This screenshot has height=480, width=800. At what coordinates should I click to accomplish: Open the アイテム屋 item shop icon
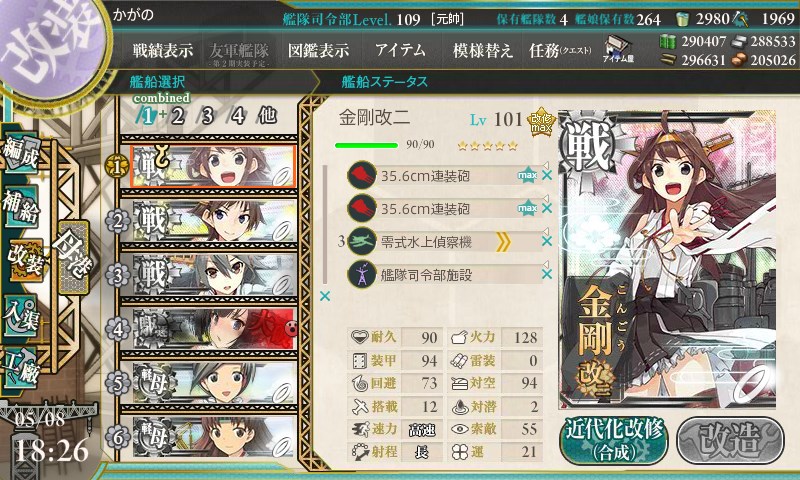(618, 50)
